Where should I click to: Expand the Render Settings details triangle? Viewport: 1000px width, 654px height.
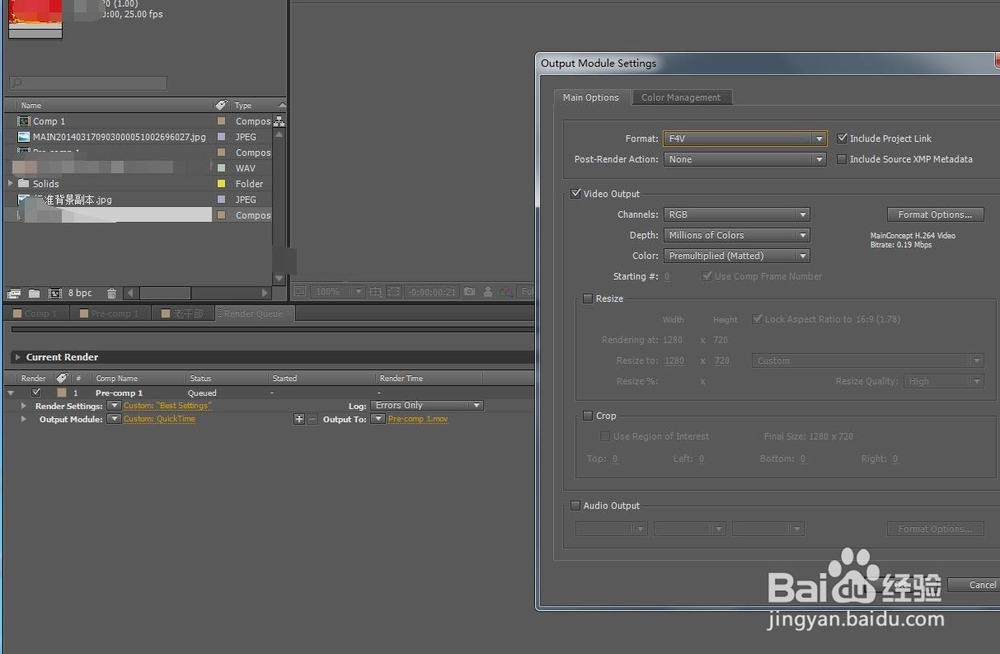coord(24,406)
